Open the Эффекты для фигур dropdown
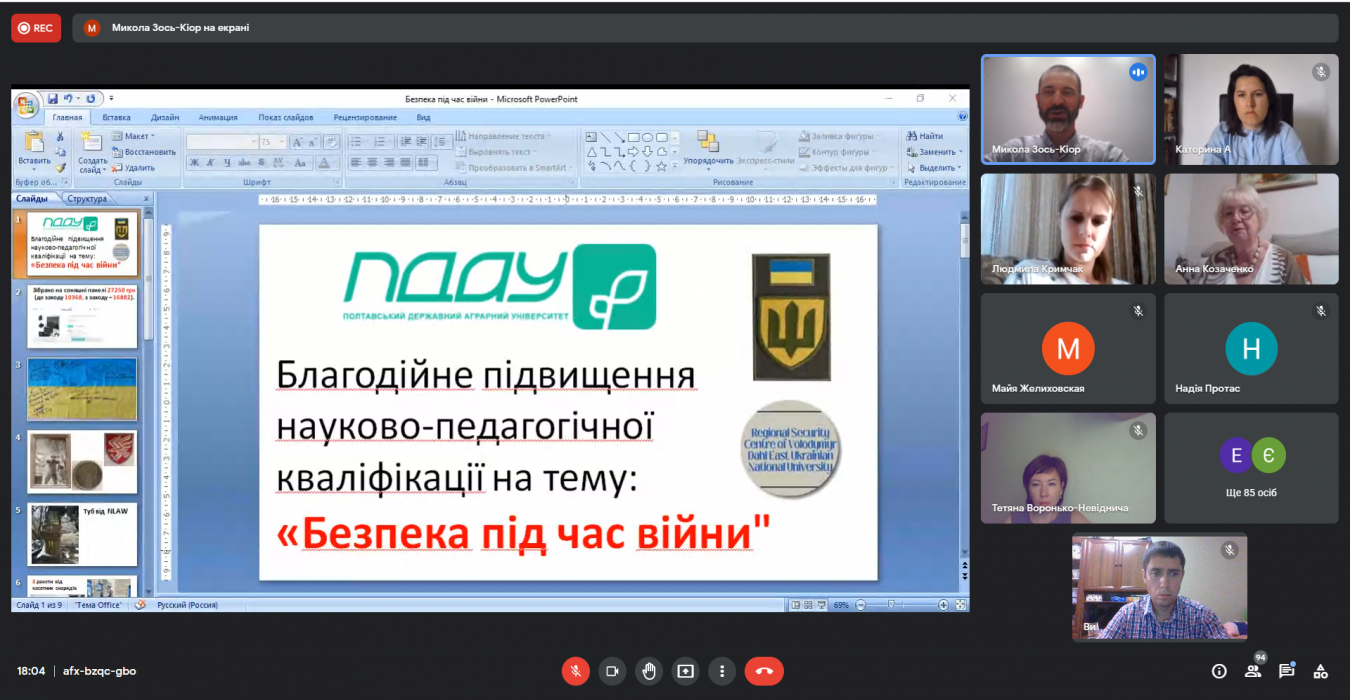Viewport: 1350px width, 700px height. tap(845, 168)
